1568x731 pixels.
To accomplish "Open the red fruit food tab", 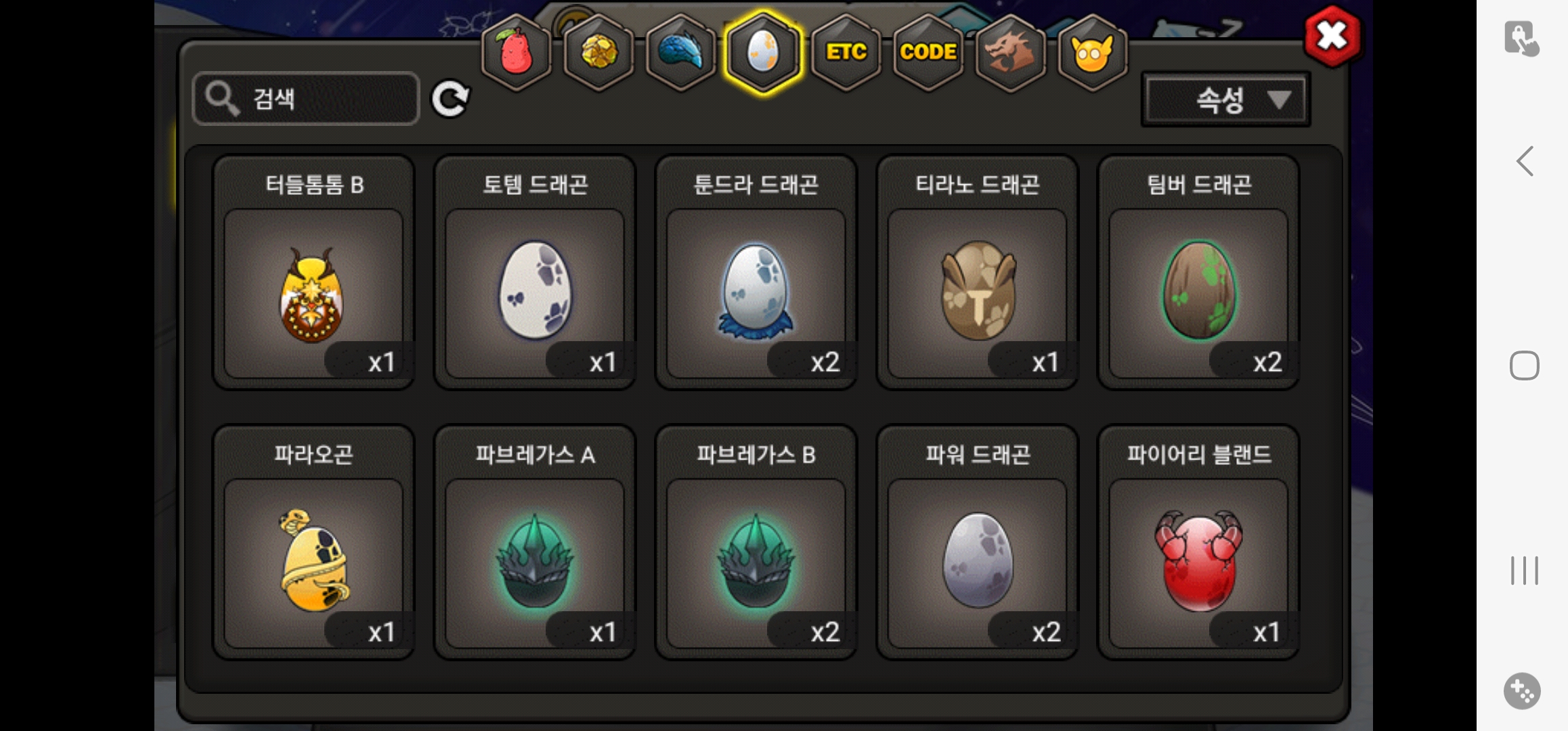I will click(516, 52).
